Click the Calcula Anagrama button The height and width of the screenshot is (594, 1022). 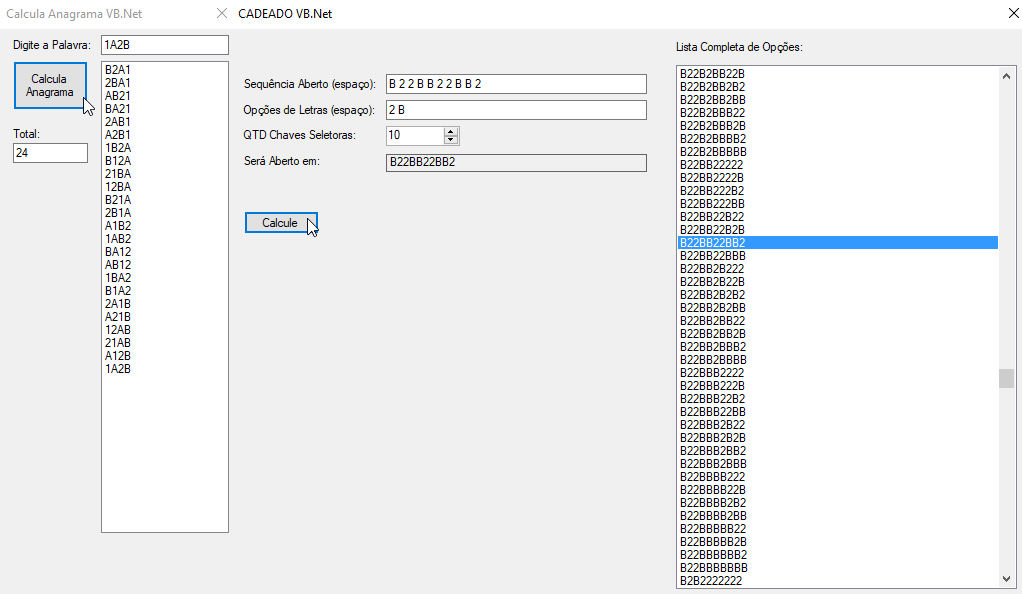[50, 85]
